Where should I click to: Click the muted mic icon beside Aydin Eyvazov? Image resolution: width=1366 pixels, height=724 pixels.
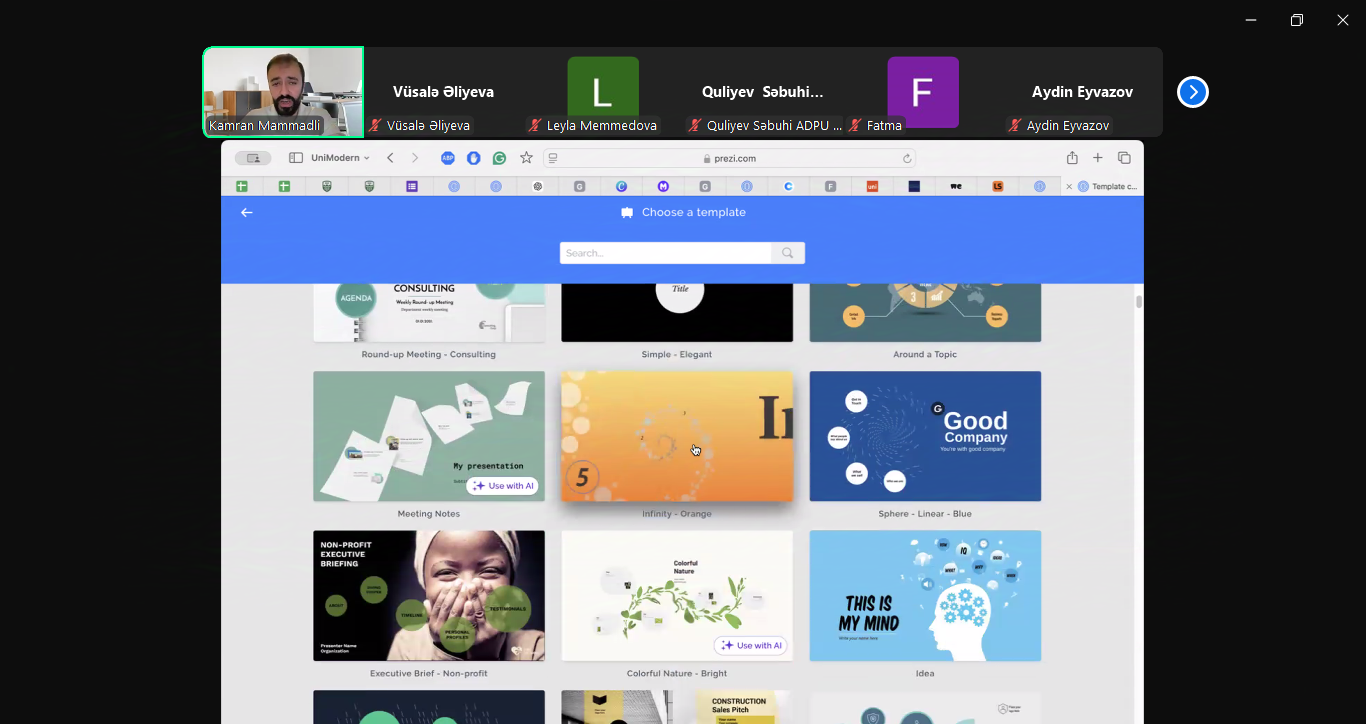[x=1016, y=126]
